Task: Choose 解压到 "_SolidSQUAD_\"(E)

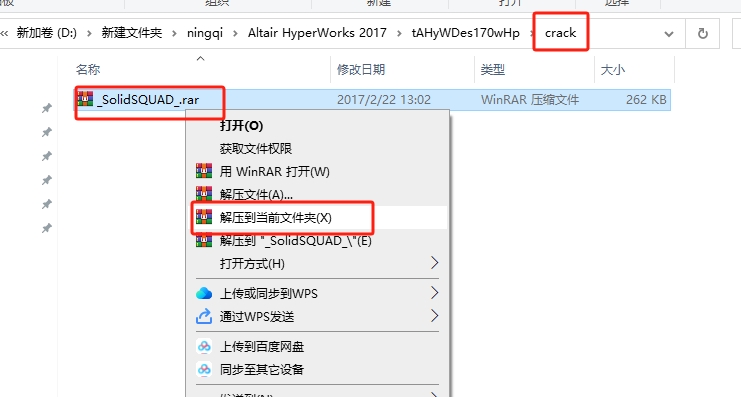Action: pyautogui.click(x=317, y=241)
